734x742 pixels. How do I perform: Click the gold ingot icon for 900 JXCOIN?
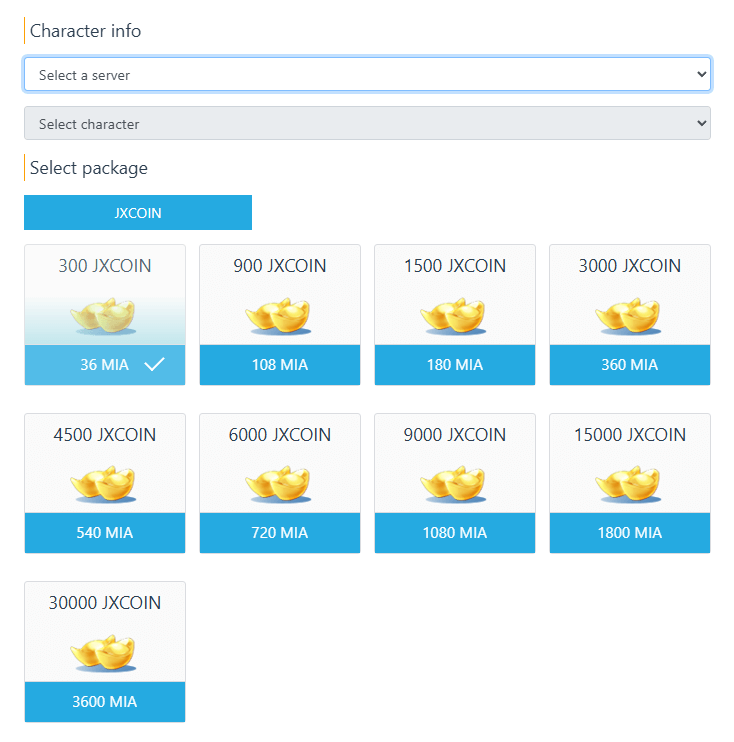[x=279, y=316]
